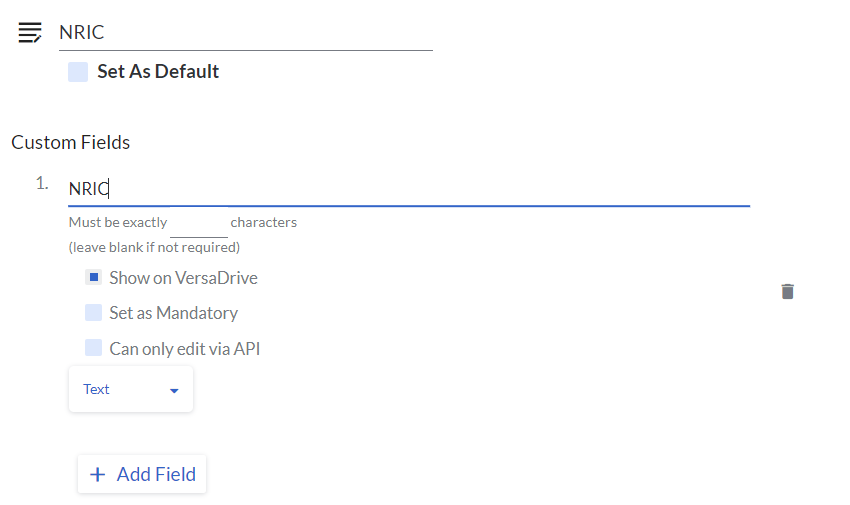Click the Custom Fields section heading
The height and width of the screenshot is (505, 850).
[71, 142]
